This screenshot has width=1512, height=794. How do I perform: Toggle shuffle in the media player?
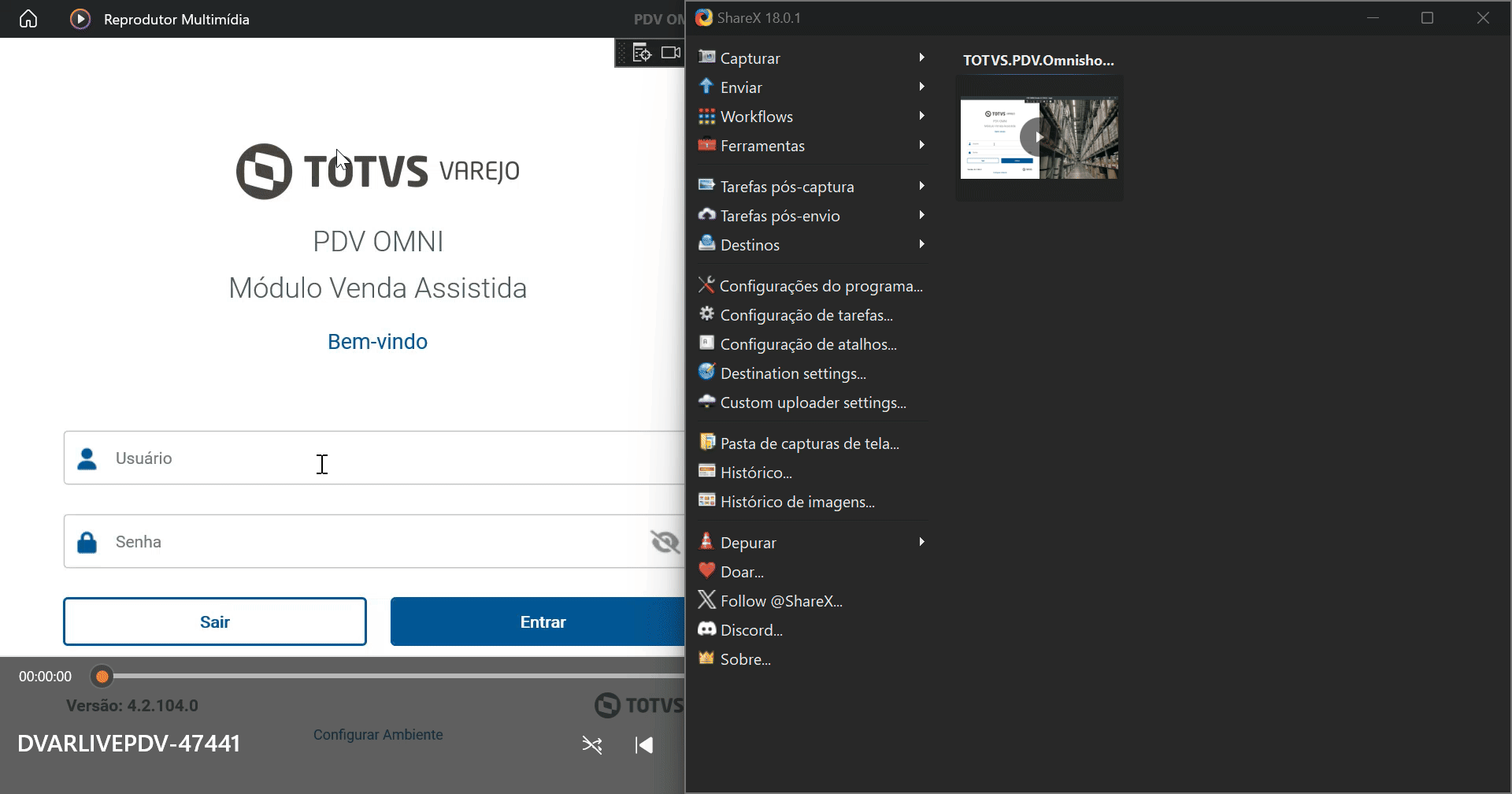(x=592, y=745)
